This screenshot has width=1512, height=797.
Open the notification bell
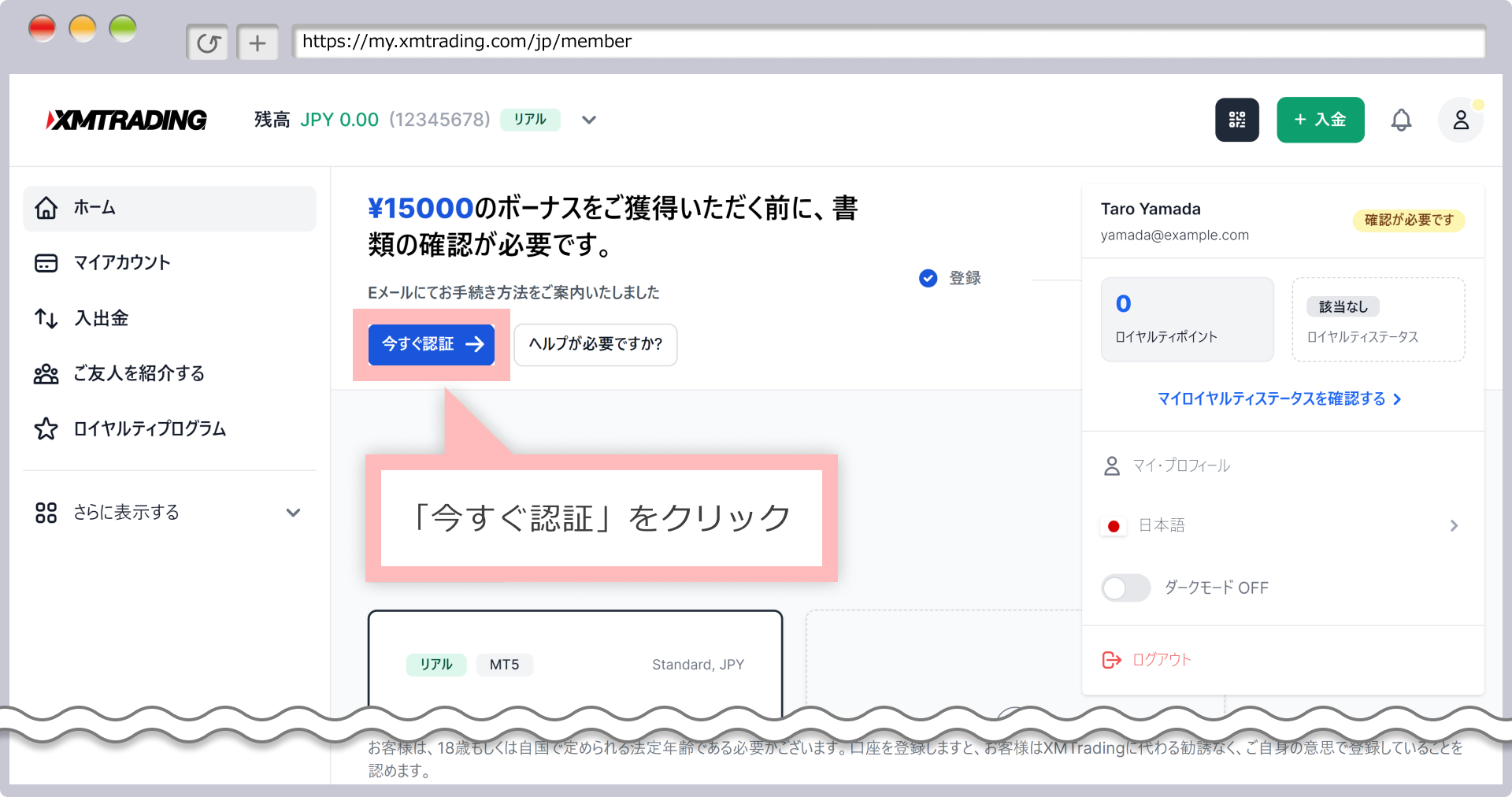click(1403, 120)
